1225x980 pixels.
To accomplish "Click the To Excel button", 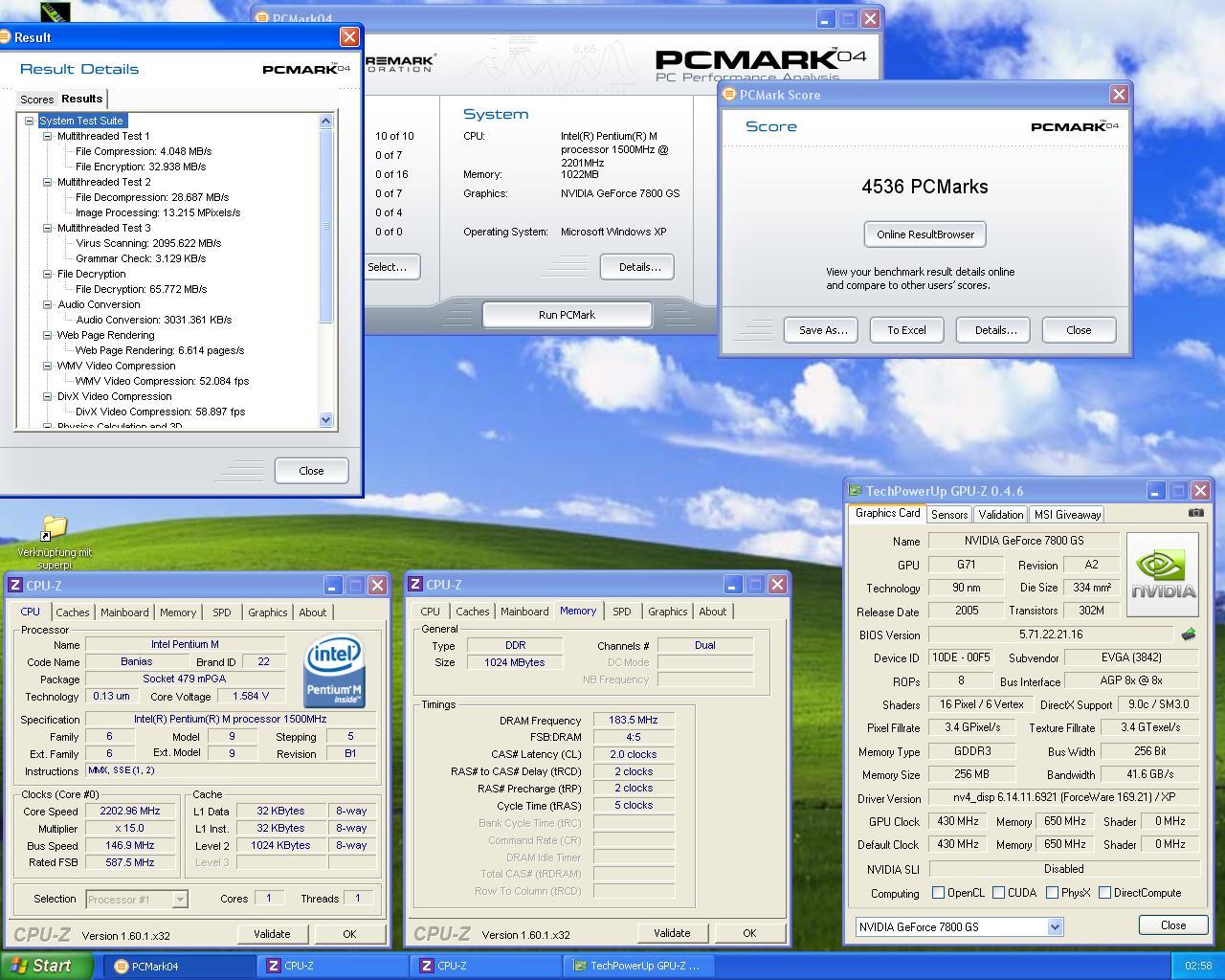I will (x=906, y=330).
